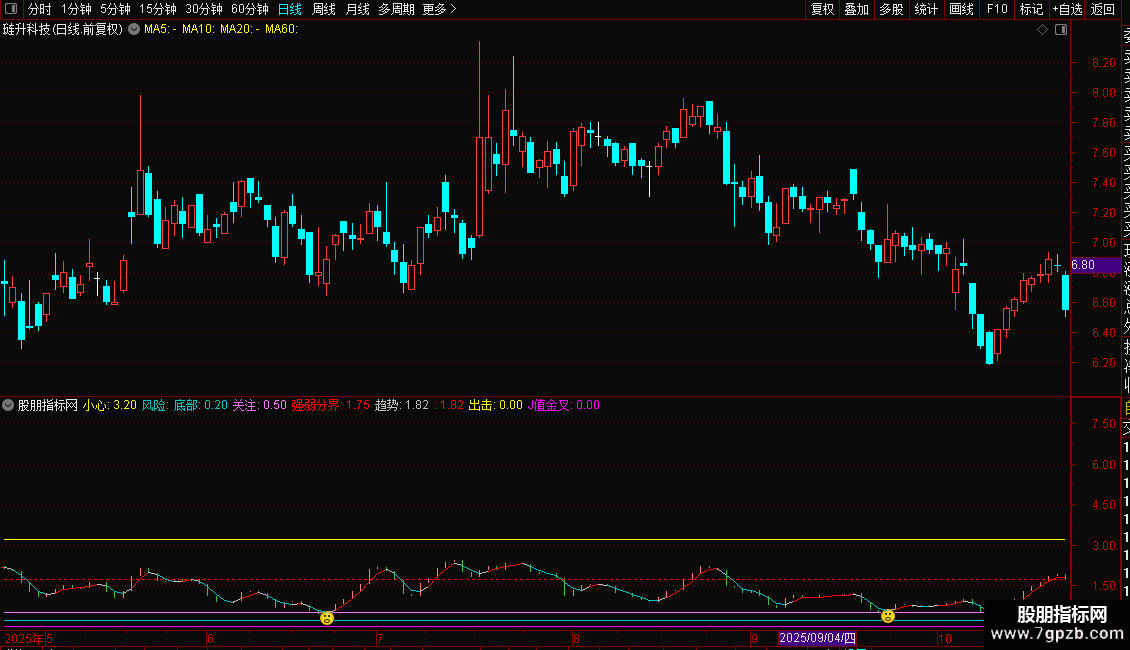This screenshot has height=650, width=1130.
Task: Toggle the left sidebar panel icon
Action: coord(11,9)
